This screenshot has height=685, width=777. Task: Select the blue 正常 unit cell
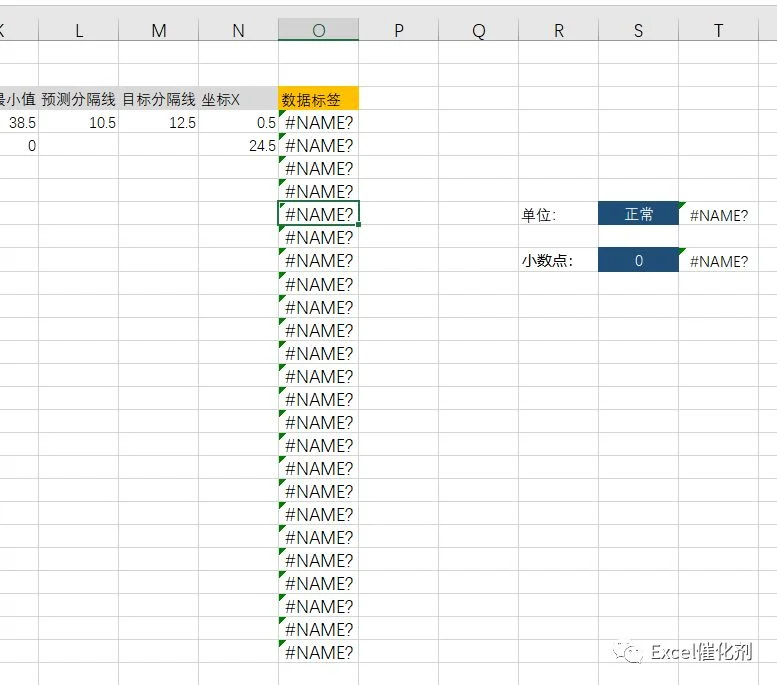tap(638, 214)
